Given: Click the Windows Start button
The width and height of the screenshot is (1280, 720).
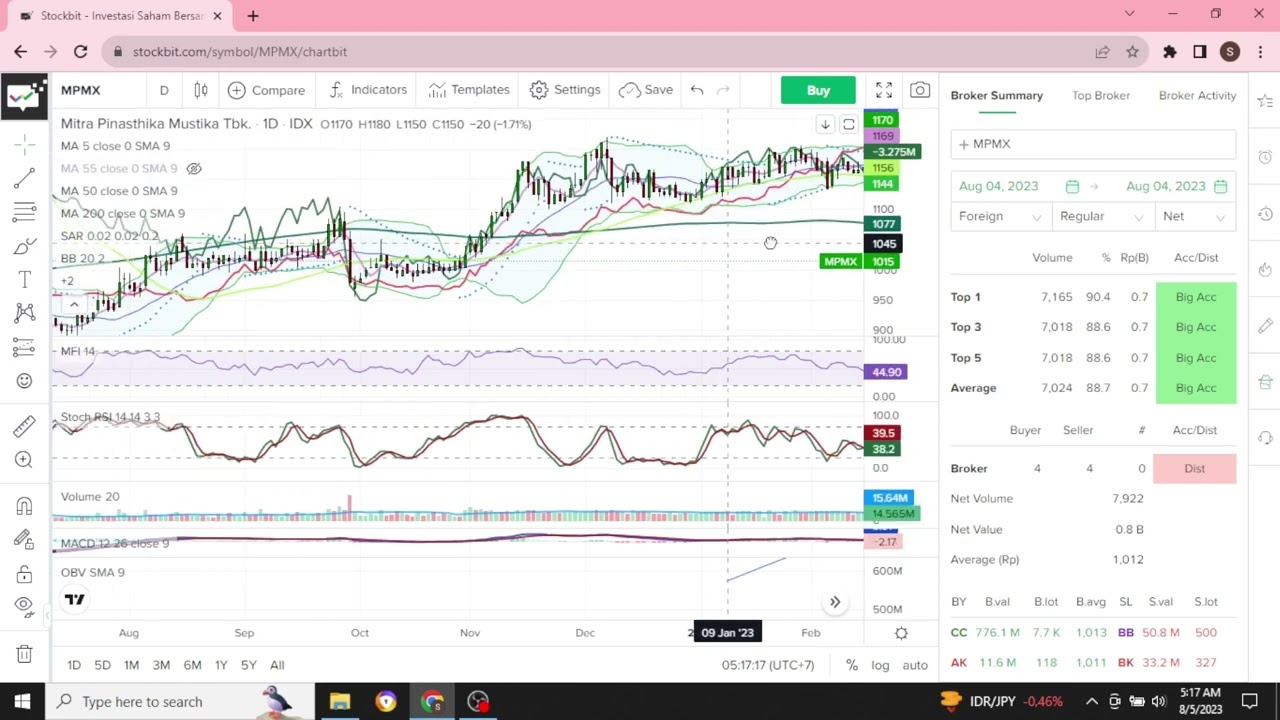Looking at the screenshot, I should 22,702.
